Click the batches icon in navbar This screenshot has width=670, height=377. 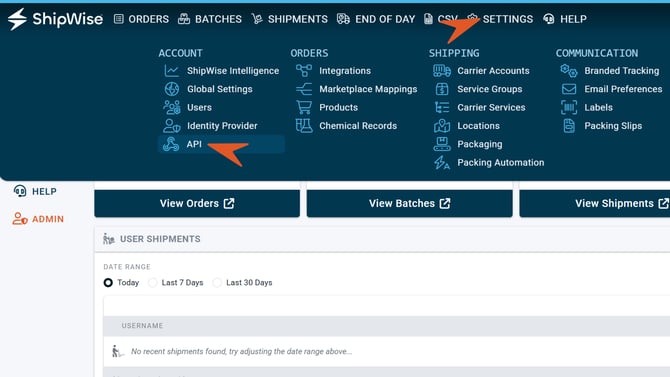(184, 19)
